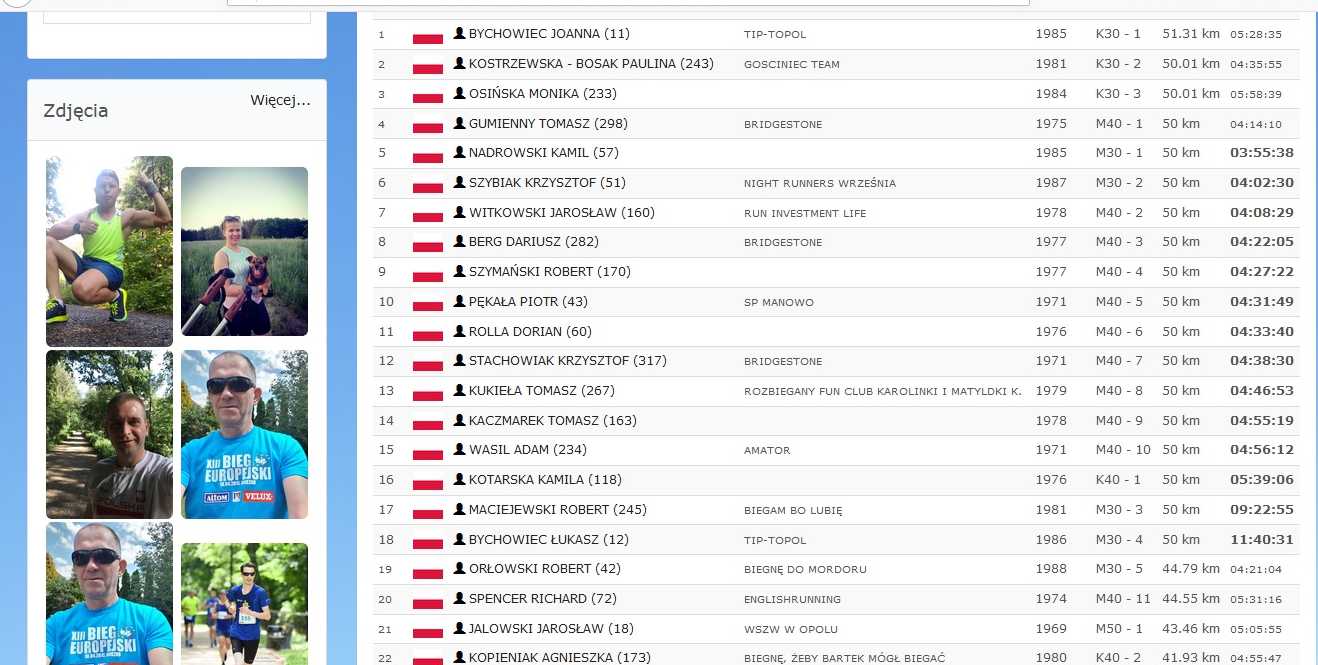Viewport: 1318px width, 665px height.
Task: Select club name NIGHT RUNNERS WRZEŚNIA
Action: click(x=820, y=184)
